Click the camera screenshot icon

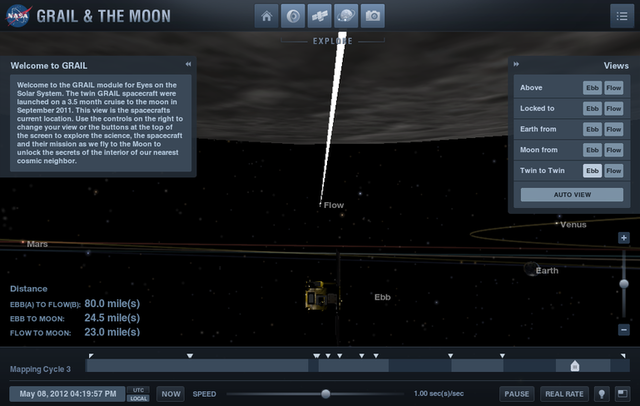pos(373,16)
